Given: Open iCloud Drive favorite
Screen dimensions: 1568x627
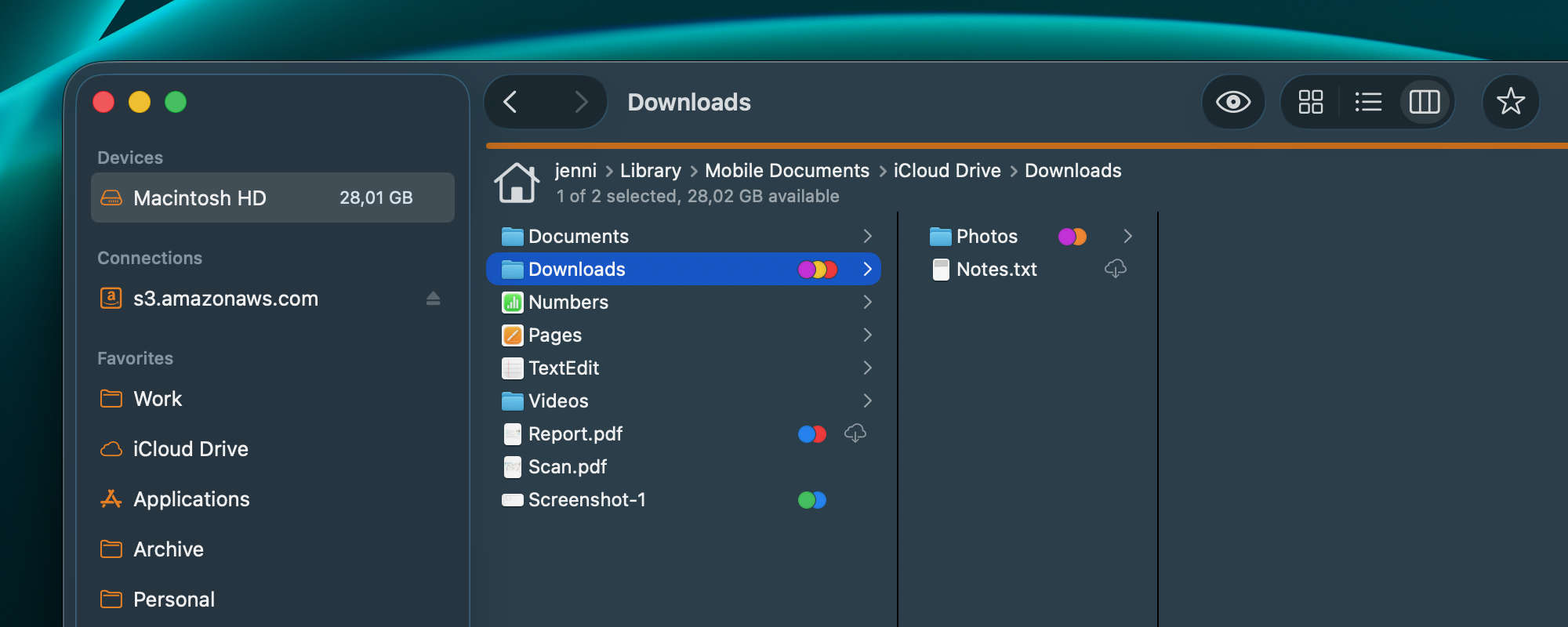Looking at the screenshot, I should tap(191, 448).
